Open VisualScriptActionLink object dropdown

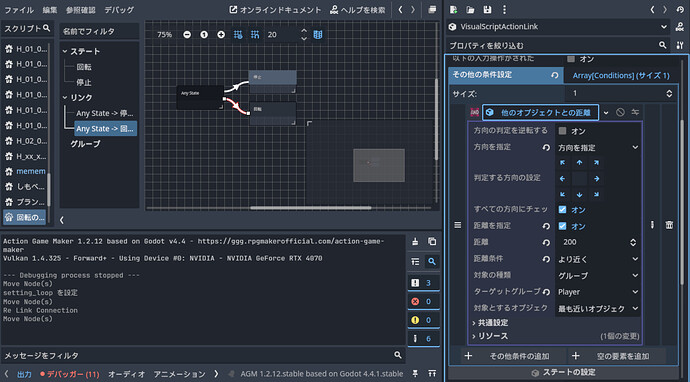[x=558, y=27]
